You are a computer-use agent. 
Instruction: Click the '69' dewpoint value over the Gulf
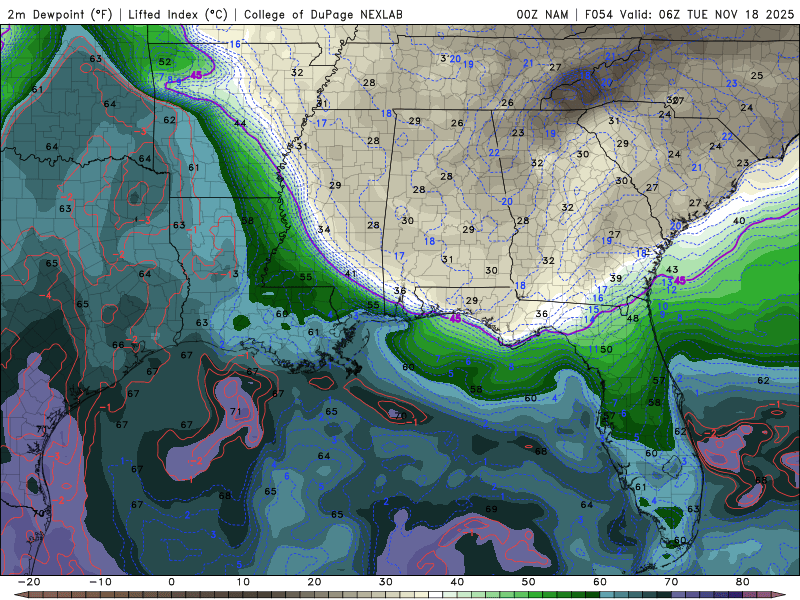(491, 509)
